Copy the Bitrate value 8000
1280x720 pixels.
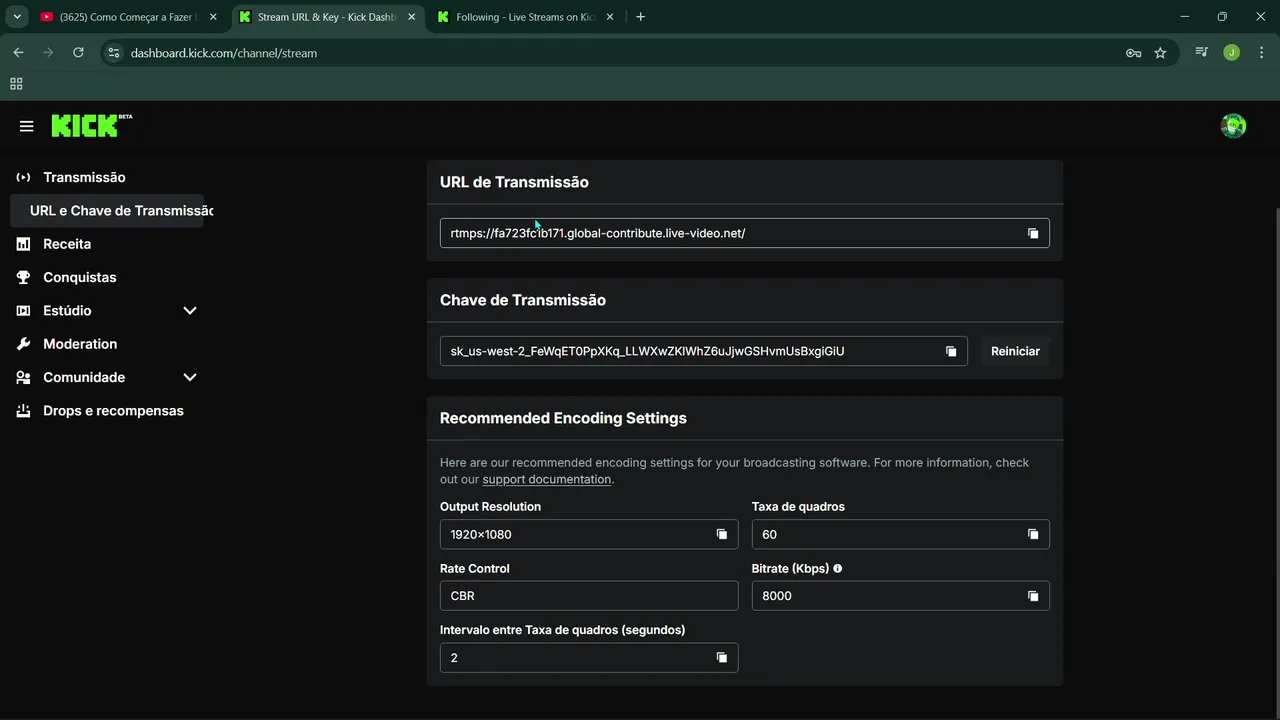(x=1033, y=596)
